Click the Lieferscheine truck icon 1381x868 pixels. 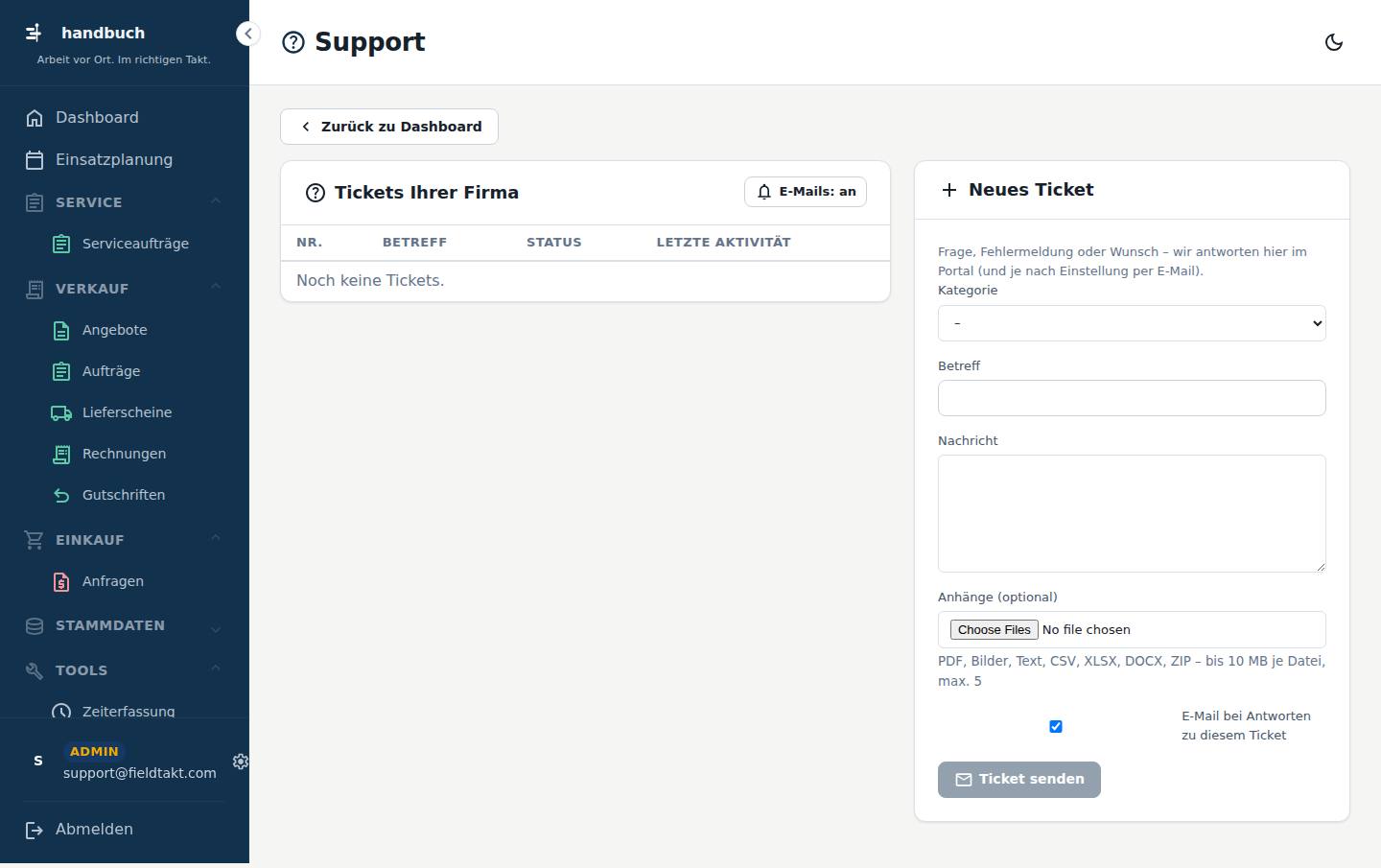pos(61,412)
